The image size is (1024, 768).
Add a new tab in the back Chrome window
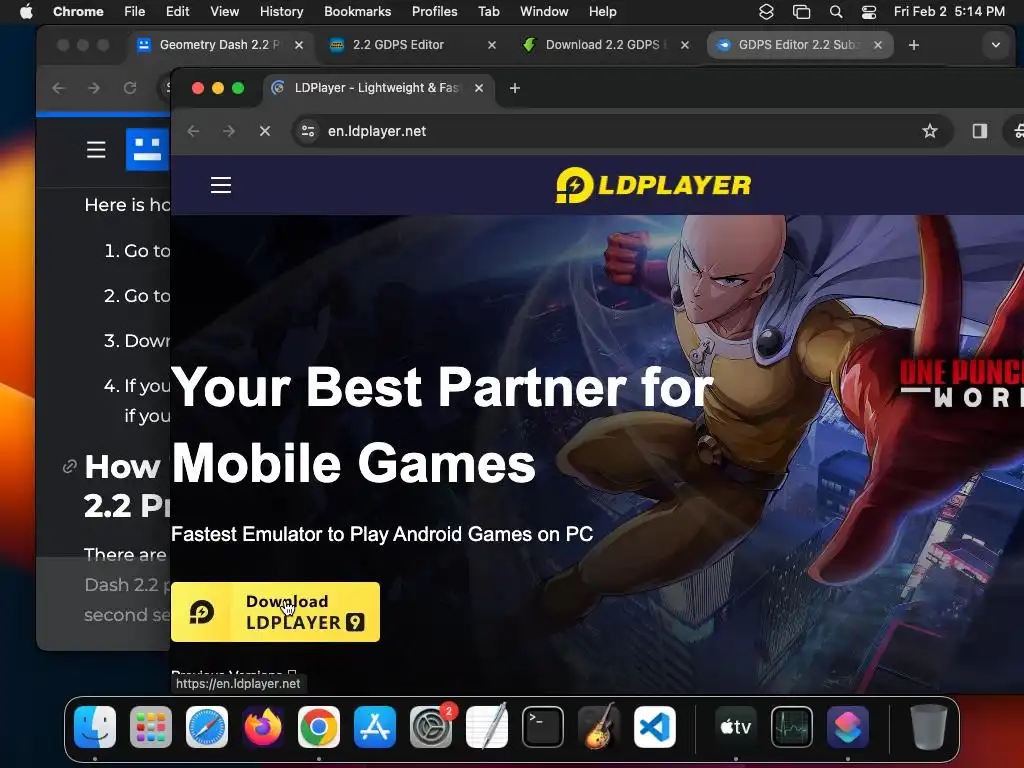coord(914,45)
